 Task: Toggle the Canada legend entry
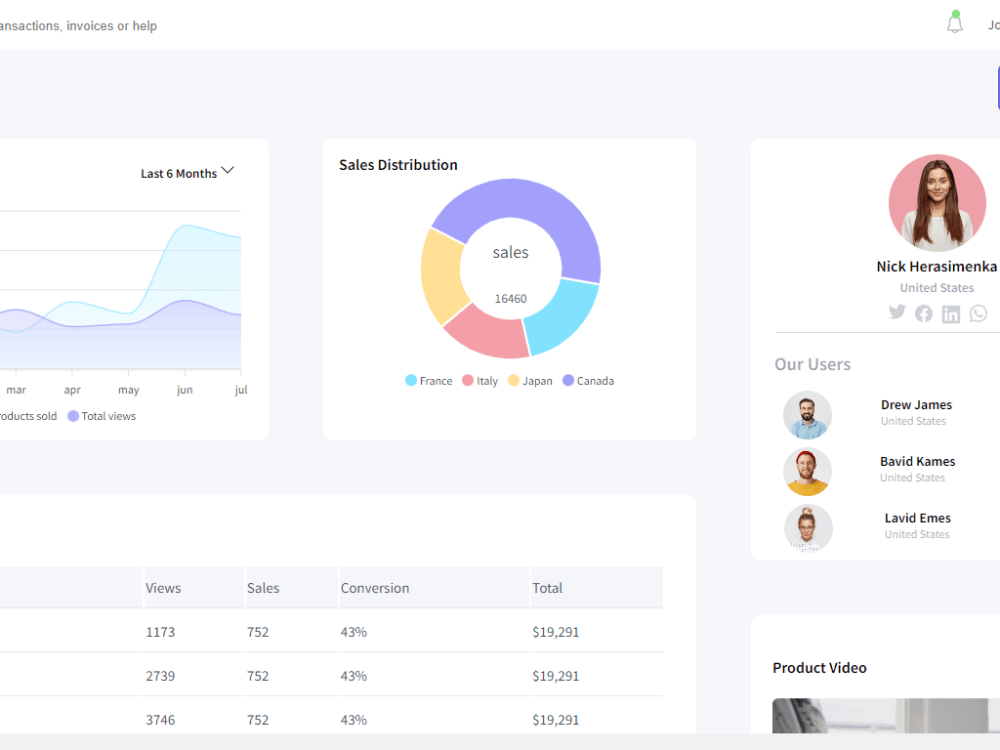click(588, 381)
